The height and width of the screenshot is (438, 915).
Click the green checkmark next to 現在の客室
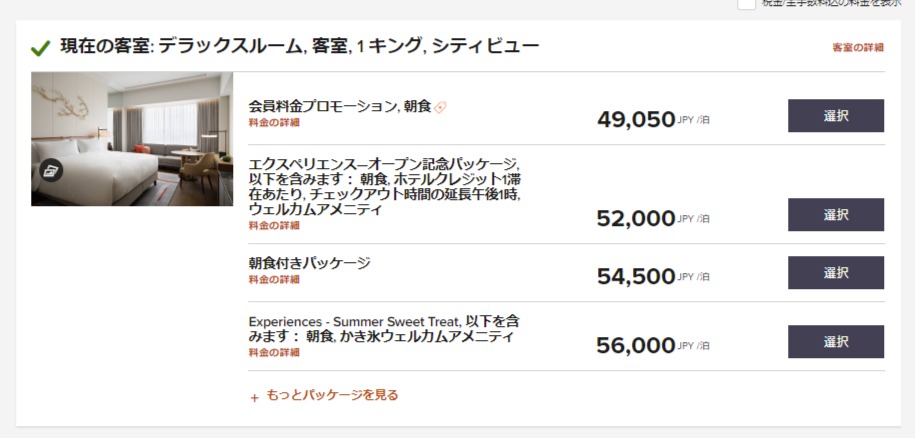point(40,48)
